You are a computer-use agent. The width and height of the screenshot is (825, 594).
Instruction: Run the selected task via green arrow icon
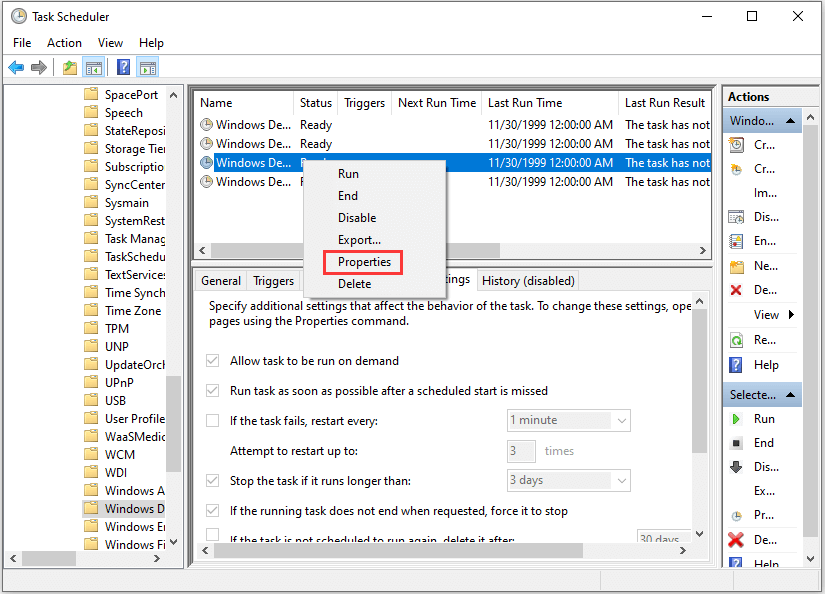click(x=737, y=418)
